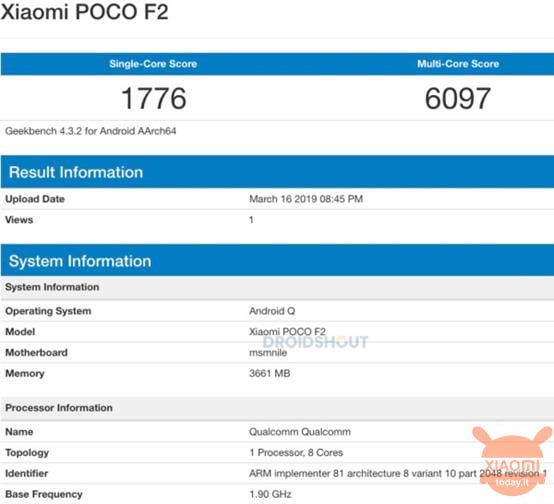554x504 pixels.
Task: Select model value 'Xiaomi POCO F2' in table
Action: 287,332
